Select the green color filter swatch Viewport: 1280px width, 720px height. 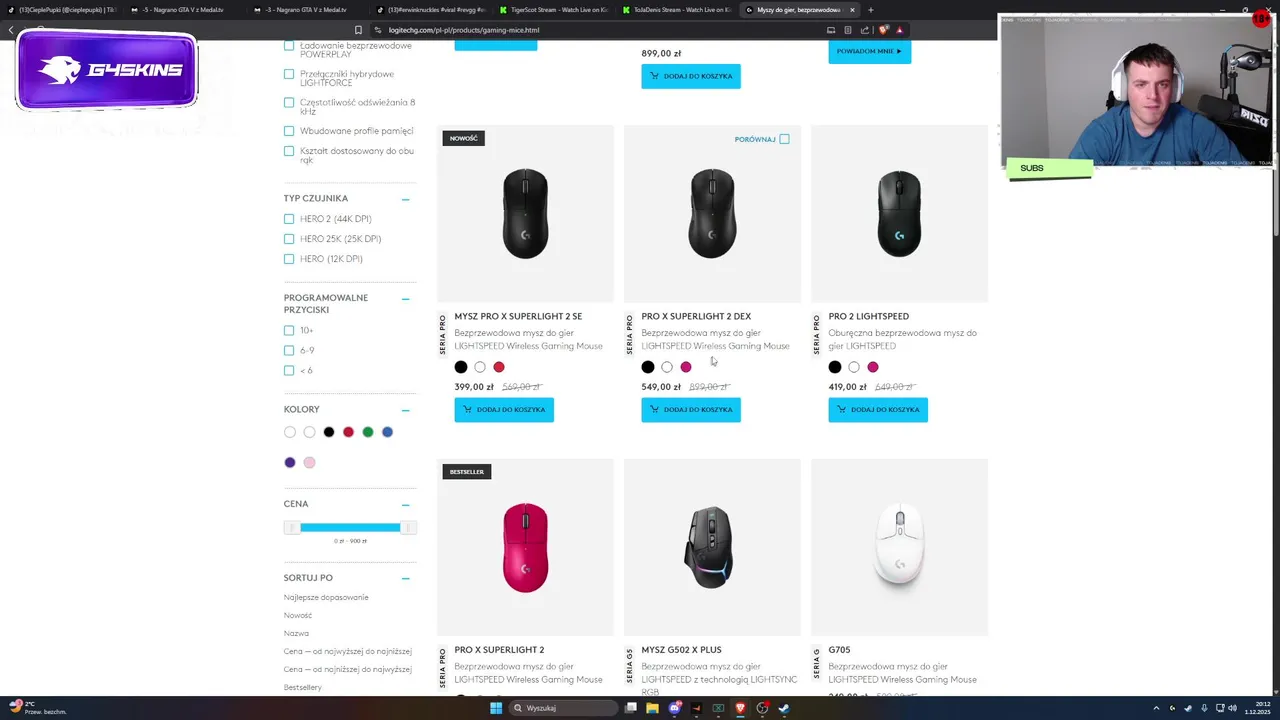368,432
